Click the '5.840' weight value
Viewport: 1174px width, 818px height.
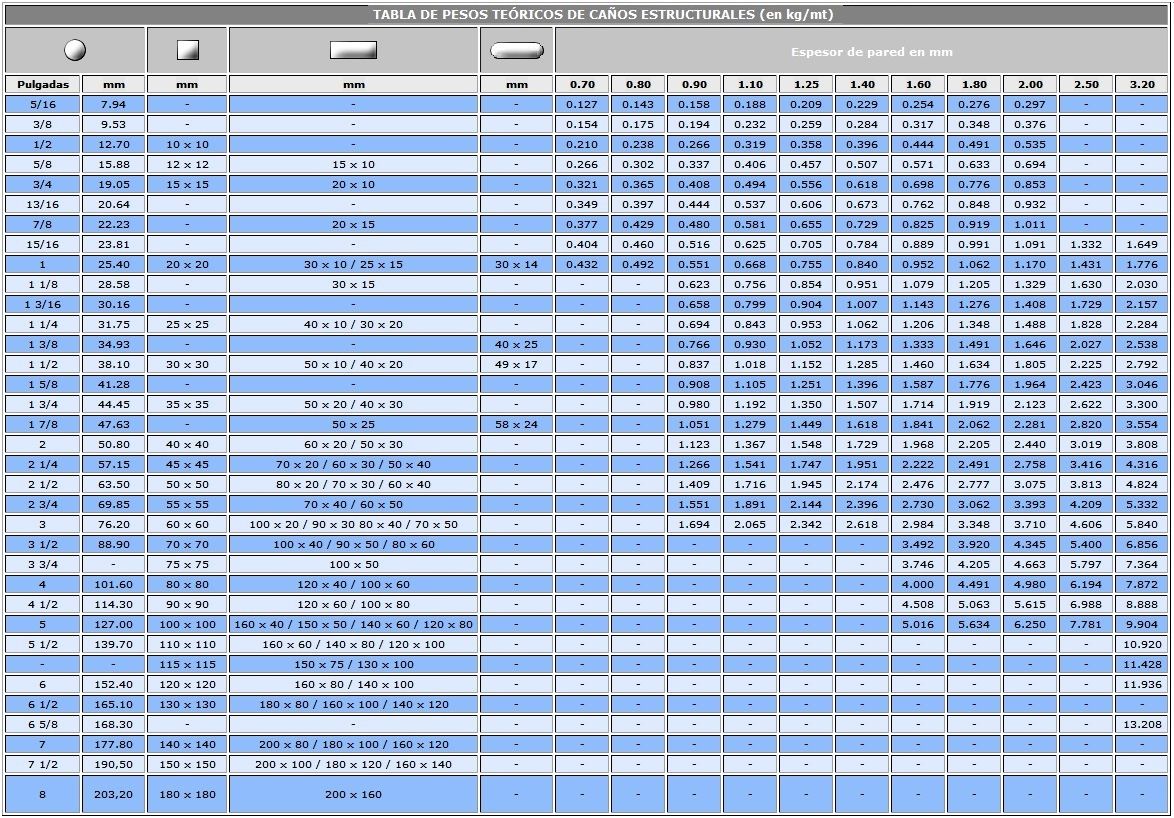click(x=1142, y=525)
